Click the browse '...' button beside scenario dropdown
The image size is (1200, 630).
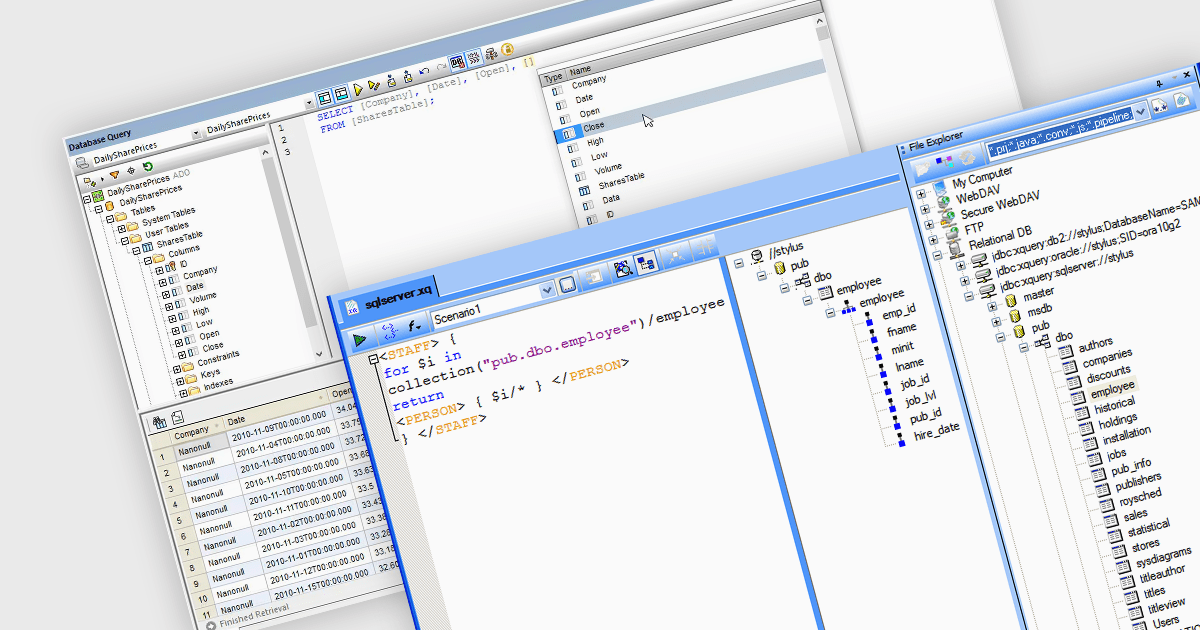pyautogui.click(x=567, y=284)
